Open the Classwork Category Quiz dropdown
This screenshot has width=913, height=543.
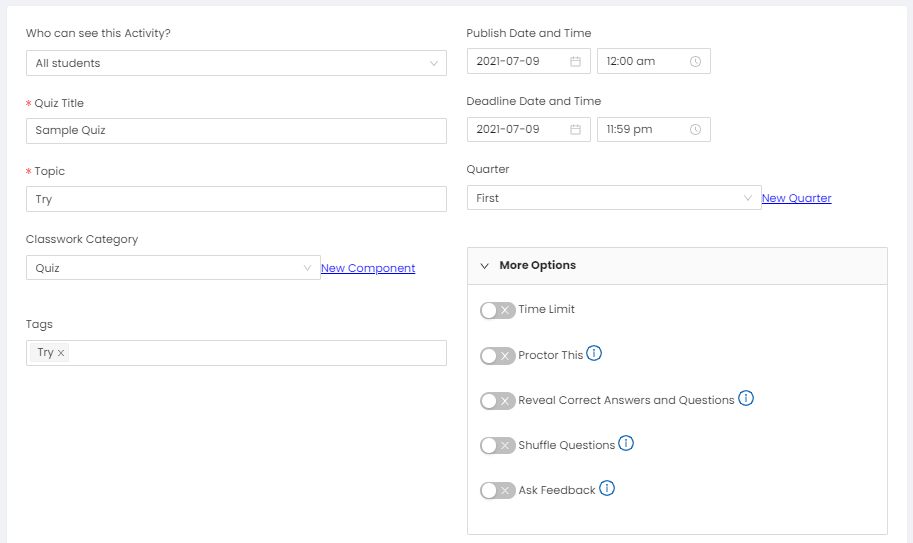pyautogui.click(x=173, y=268)
